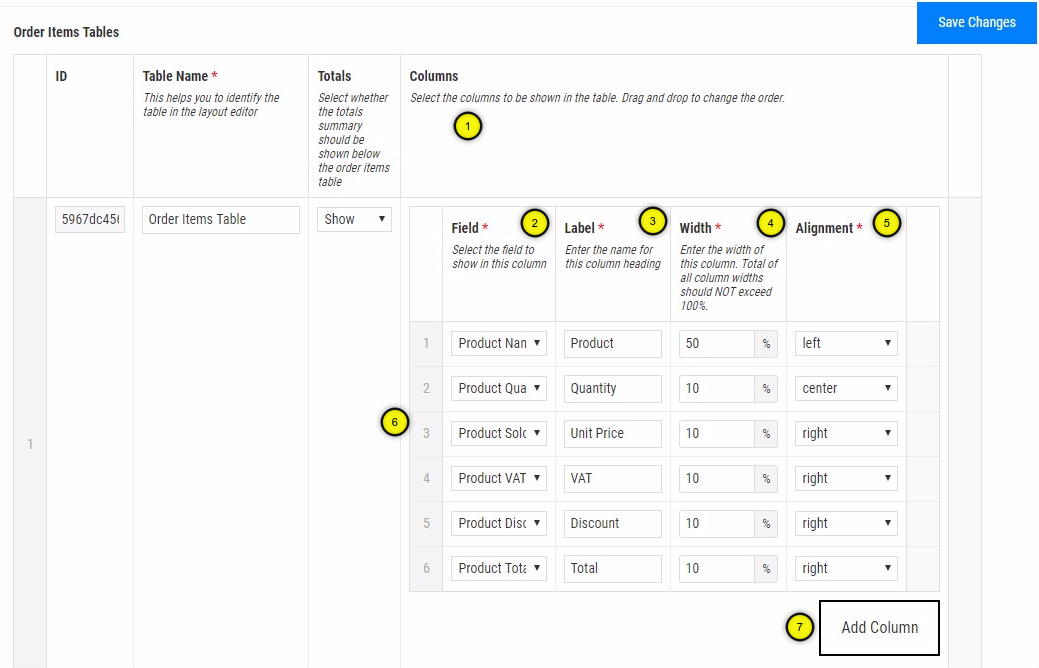Click yellow annotation marker number 7
1039x668 pixels.
click(799, 627)
